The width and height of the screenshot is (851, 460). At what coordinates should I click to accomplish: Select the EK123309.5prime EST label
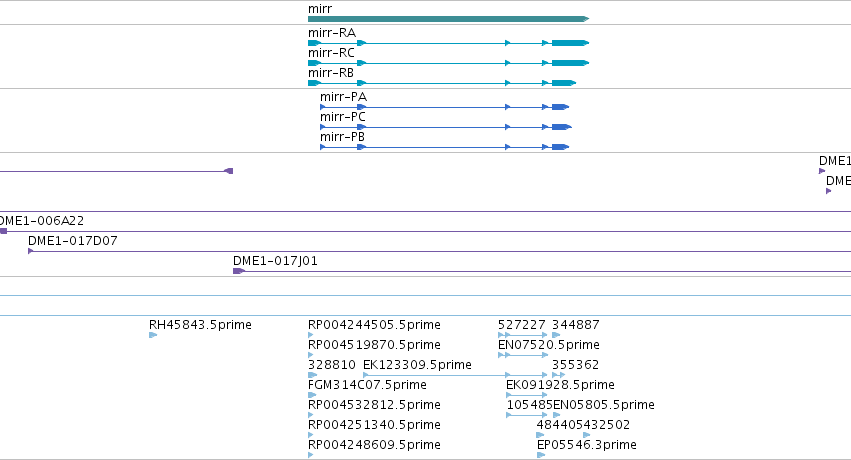417,365
